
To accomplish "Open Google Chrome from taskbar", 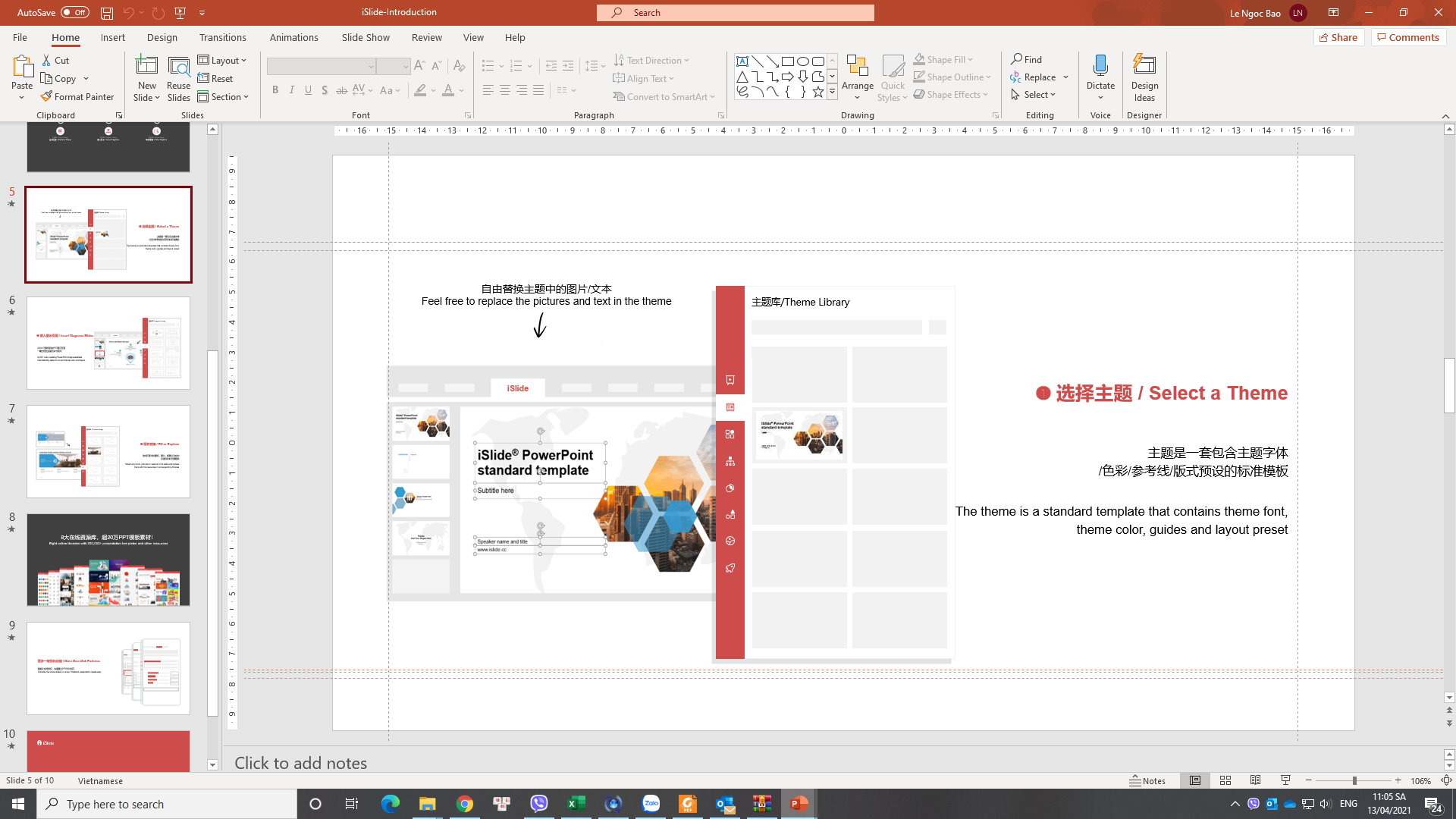I will click(x=465, y=804).
